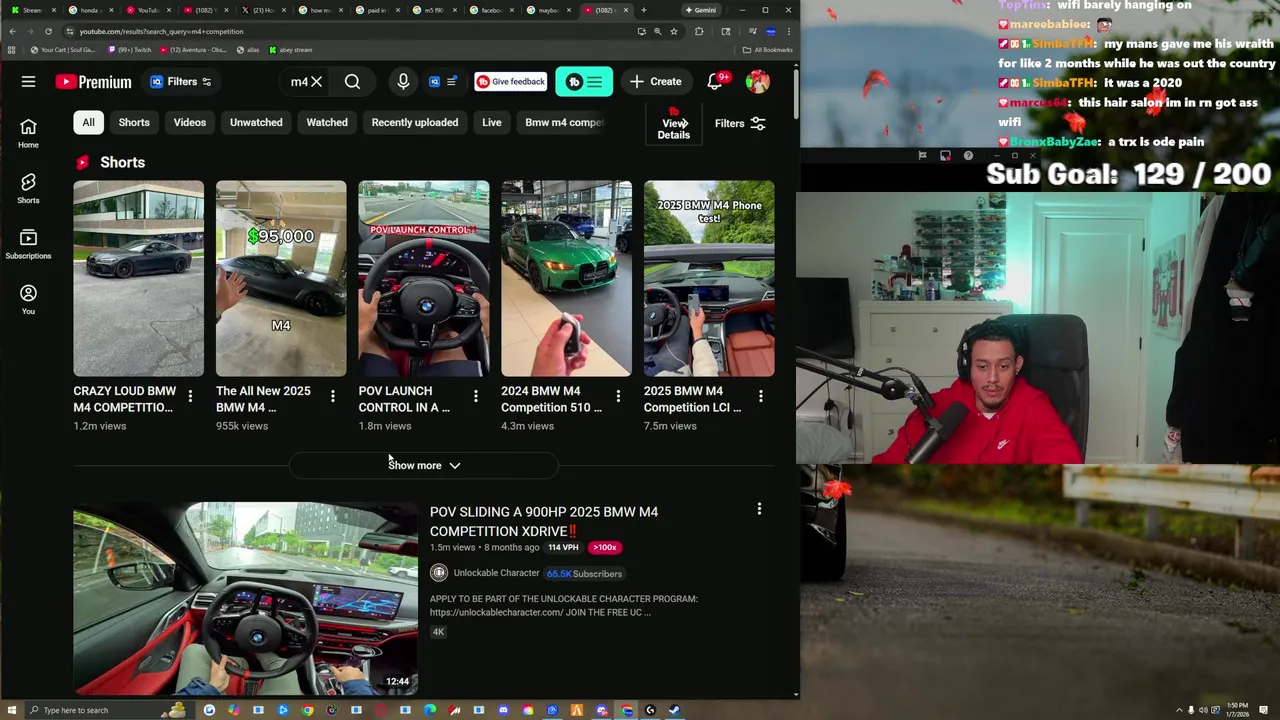Open options for POV LAUNCH CONTROL short
Viewport: 1280px width, 720px height.
coord(476,396)
